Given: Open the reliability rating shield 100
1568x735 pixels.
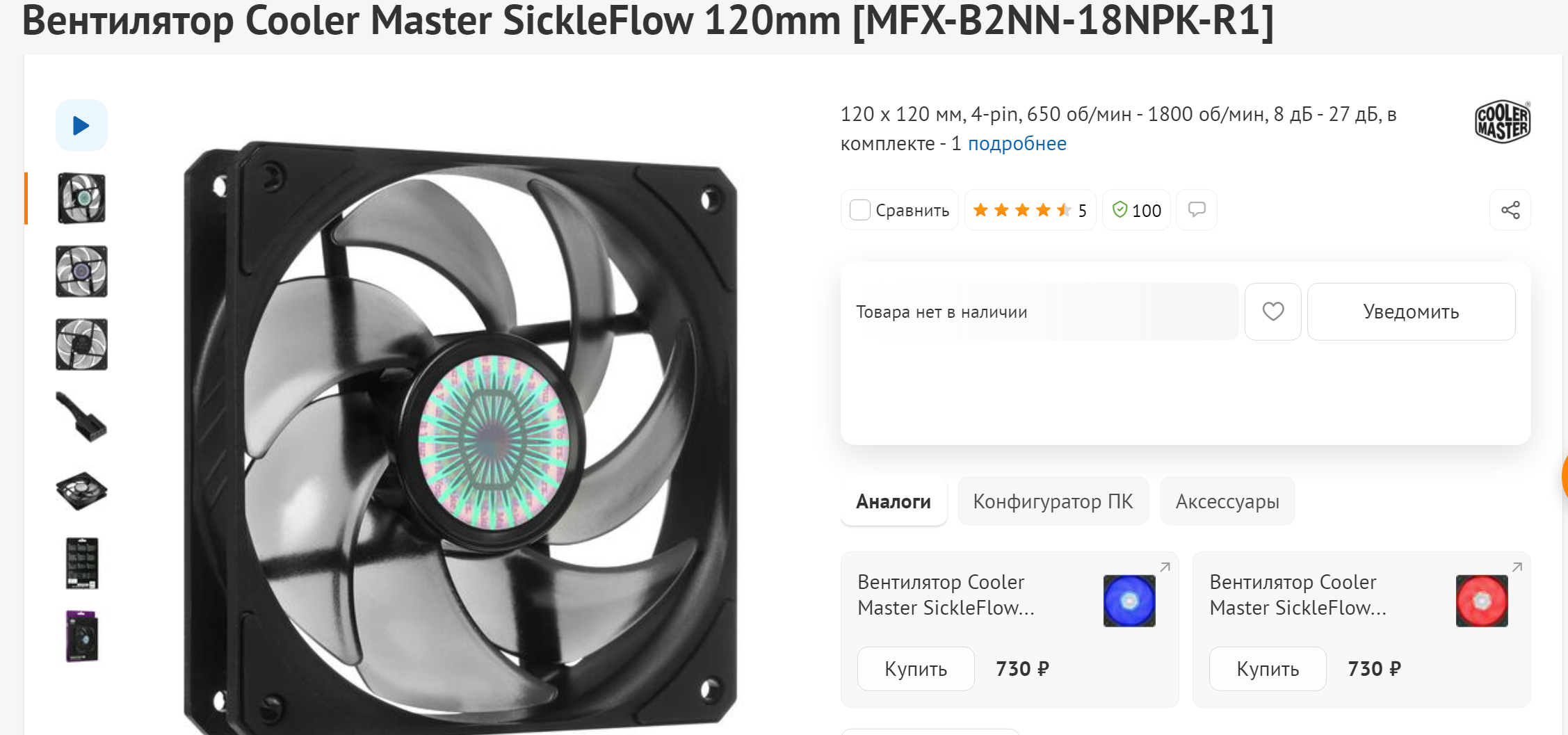Looking at the screenshot, I should click(x=1136, y=210).
